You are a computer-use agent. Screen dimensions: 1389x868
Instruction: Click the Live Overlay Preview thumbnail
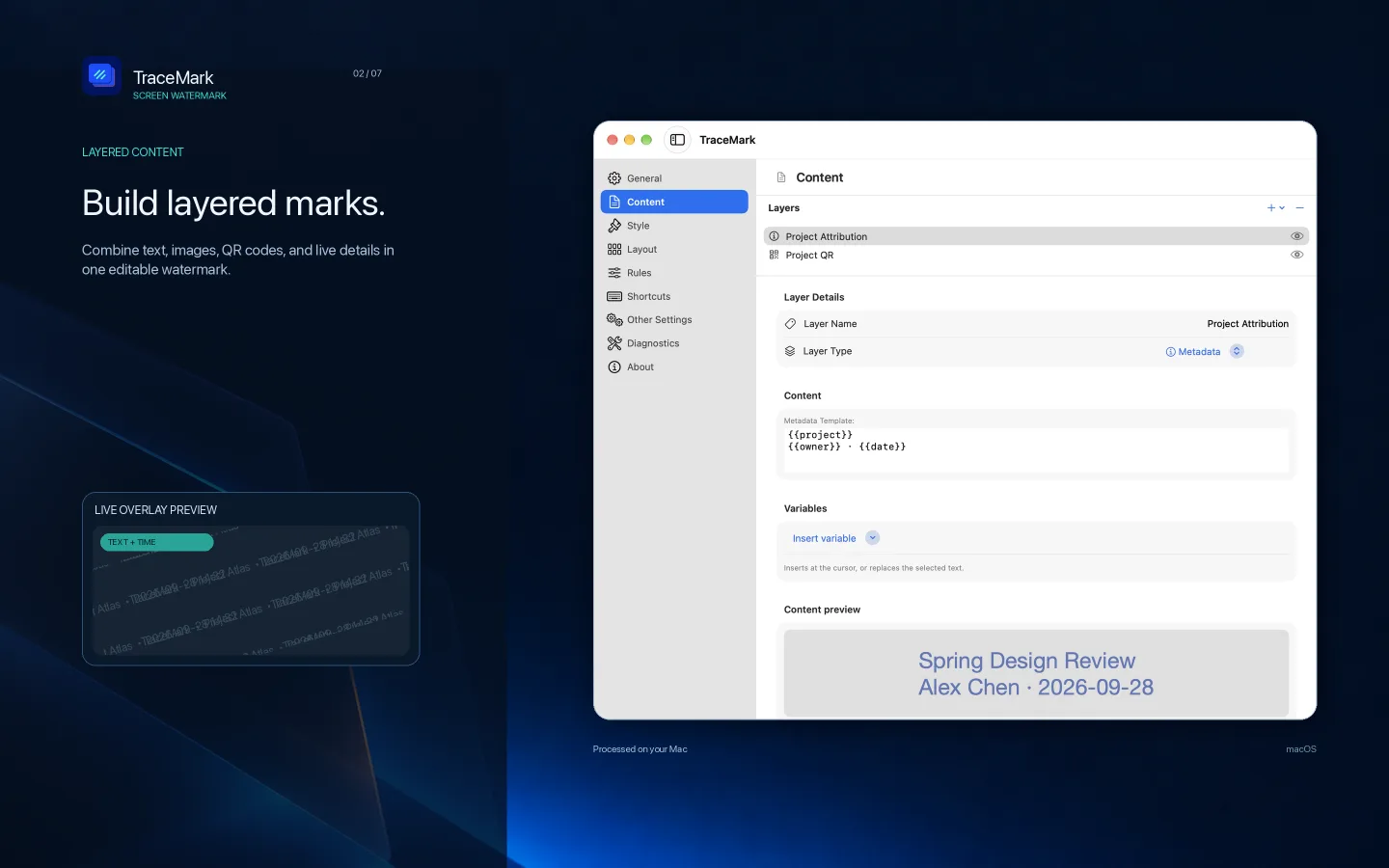pos(251,590)
